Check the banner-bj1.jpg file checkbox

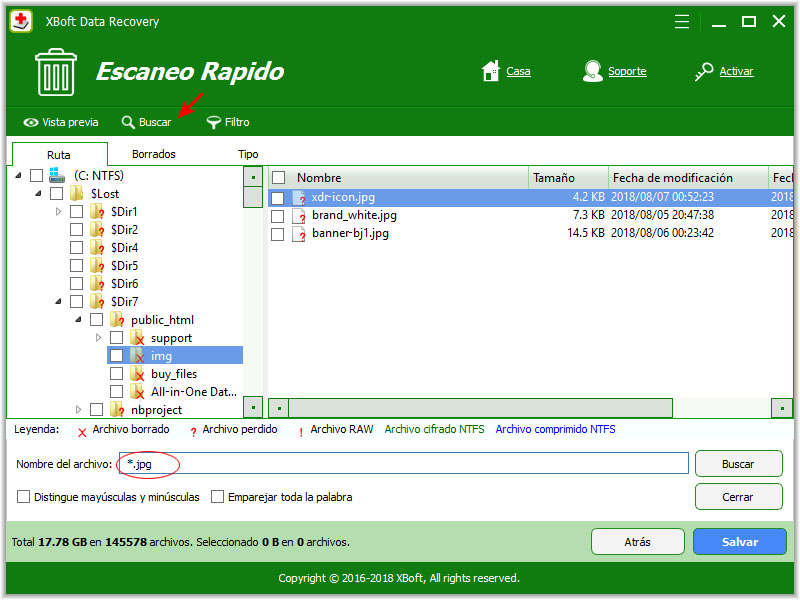click(x=278, y=234)
